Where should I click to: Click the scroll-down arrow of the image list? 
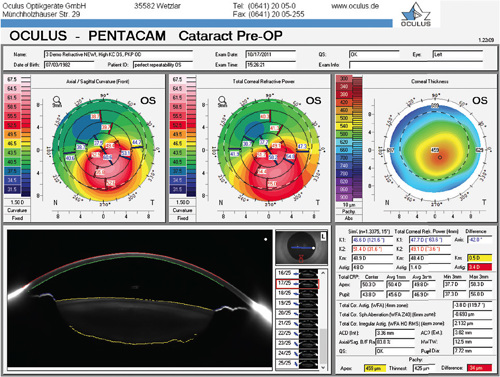click(323, 367)
